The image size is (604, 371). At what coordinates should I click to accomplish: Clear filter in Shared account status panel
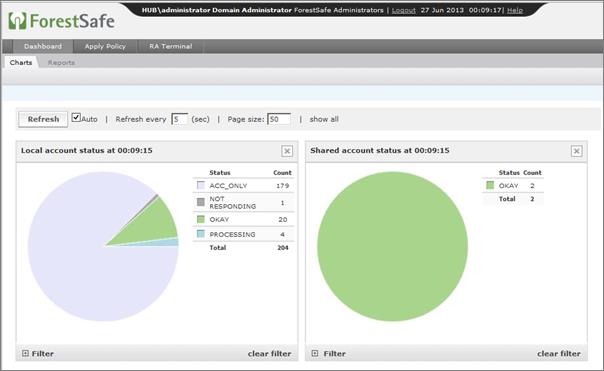(x=559, y=353)
